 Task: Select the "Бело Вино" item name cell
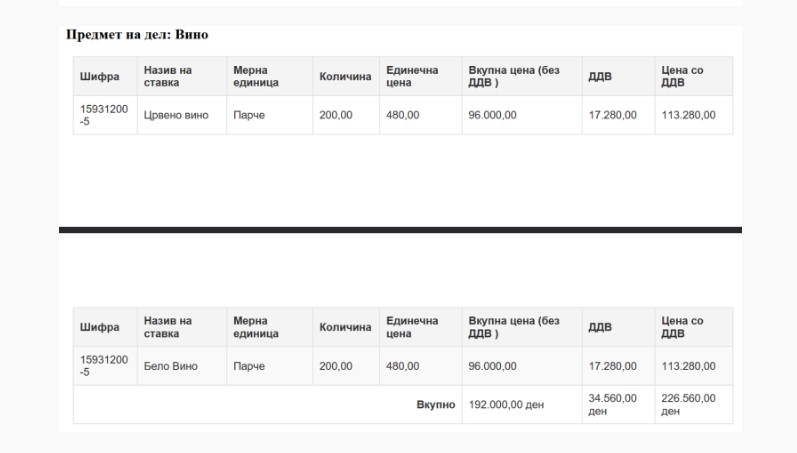[x=170, y=366]
